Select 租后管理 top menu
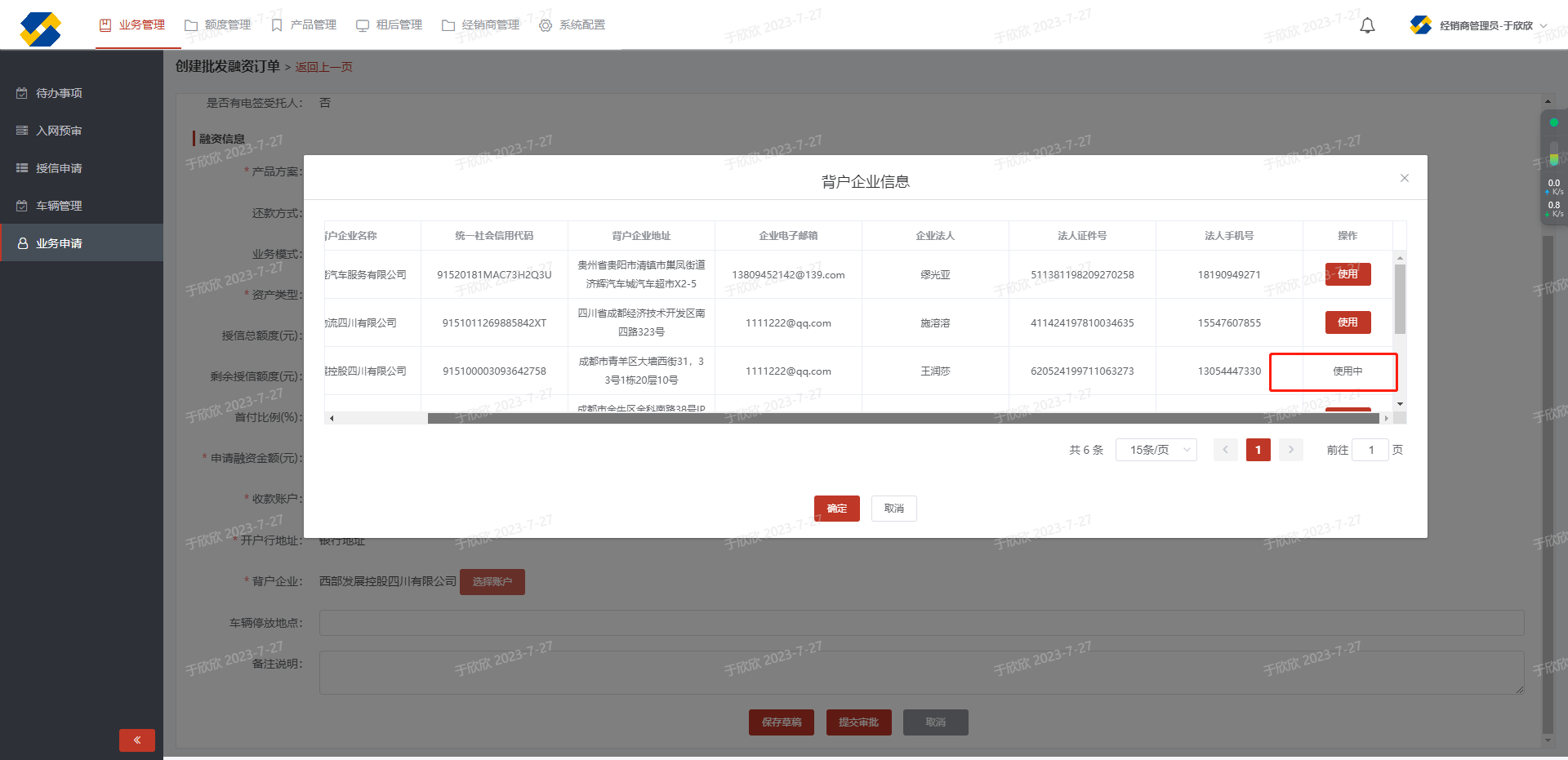1568x760 pixels. coord(390,25)
